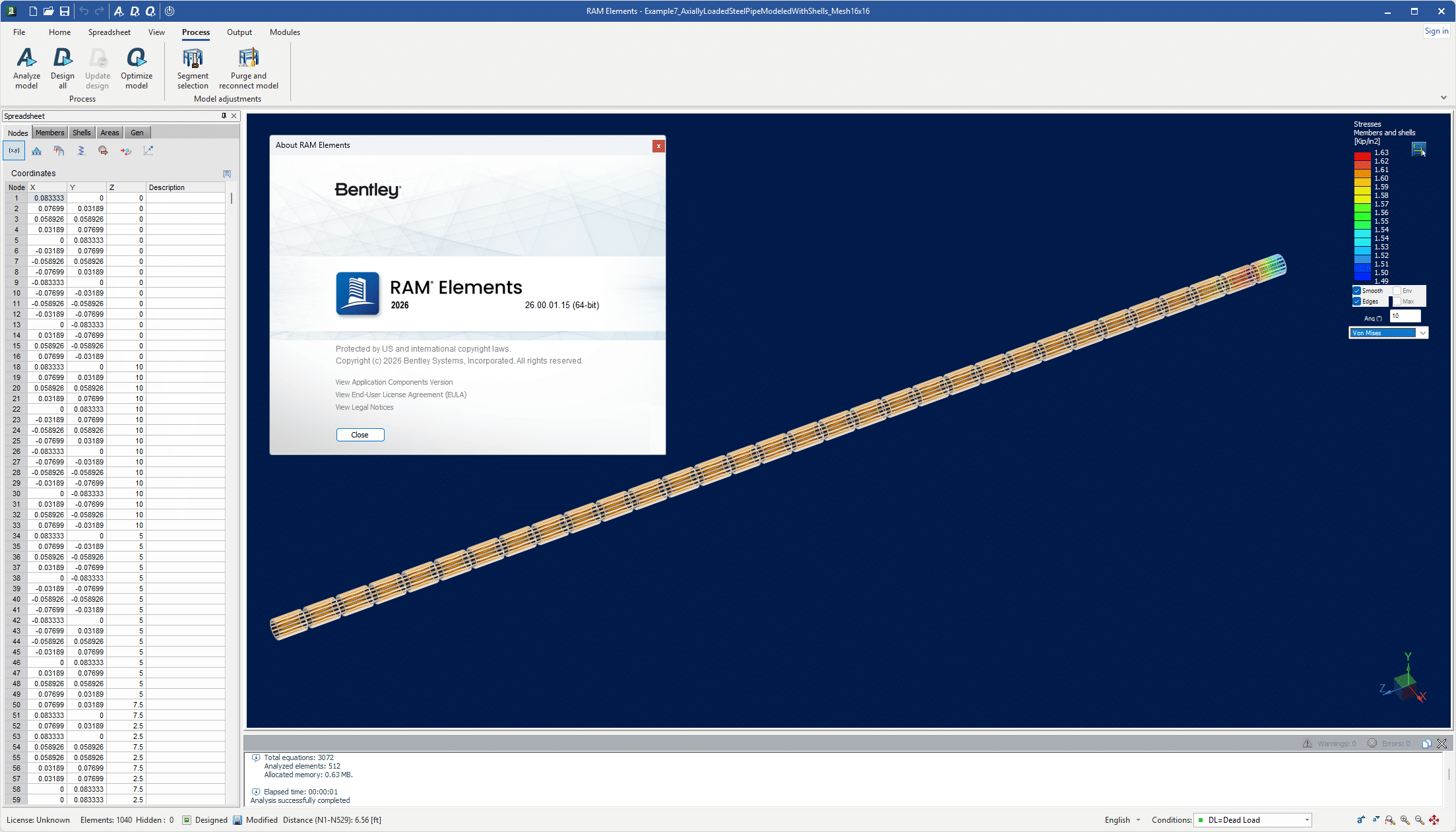Open the Von Mises stress type dropdown

pyautogui.click(x=1388, y=333)
